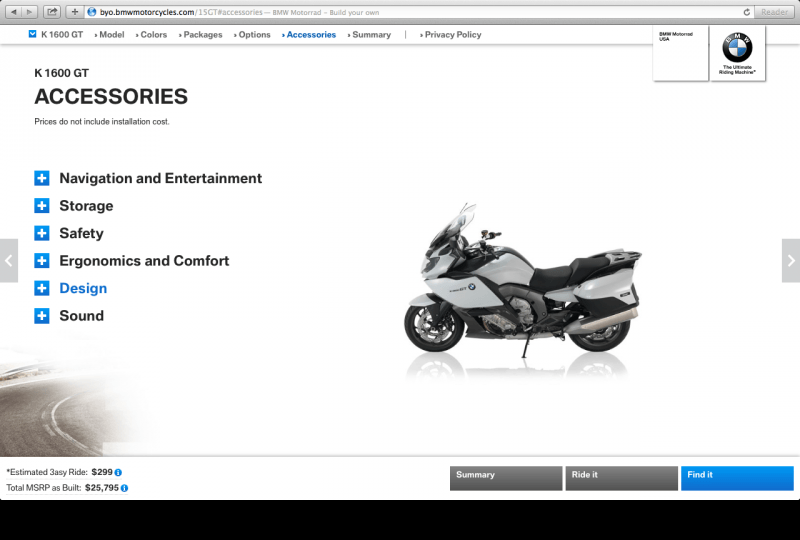
Task: Show info for Estimated 3asy Ride price
Action: (118, 473)
